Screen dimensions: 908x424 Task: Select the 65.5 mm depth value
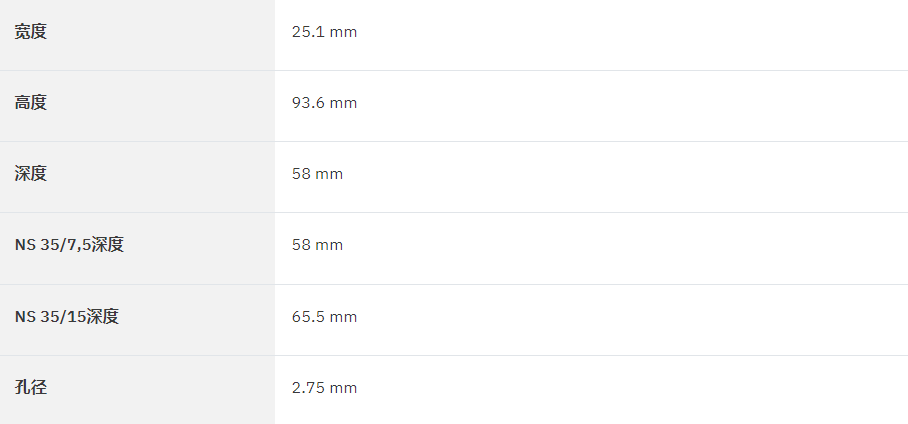(x=324, y=317)
